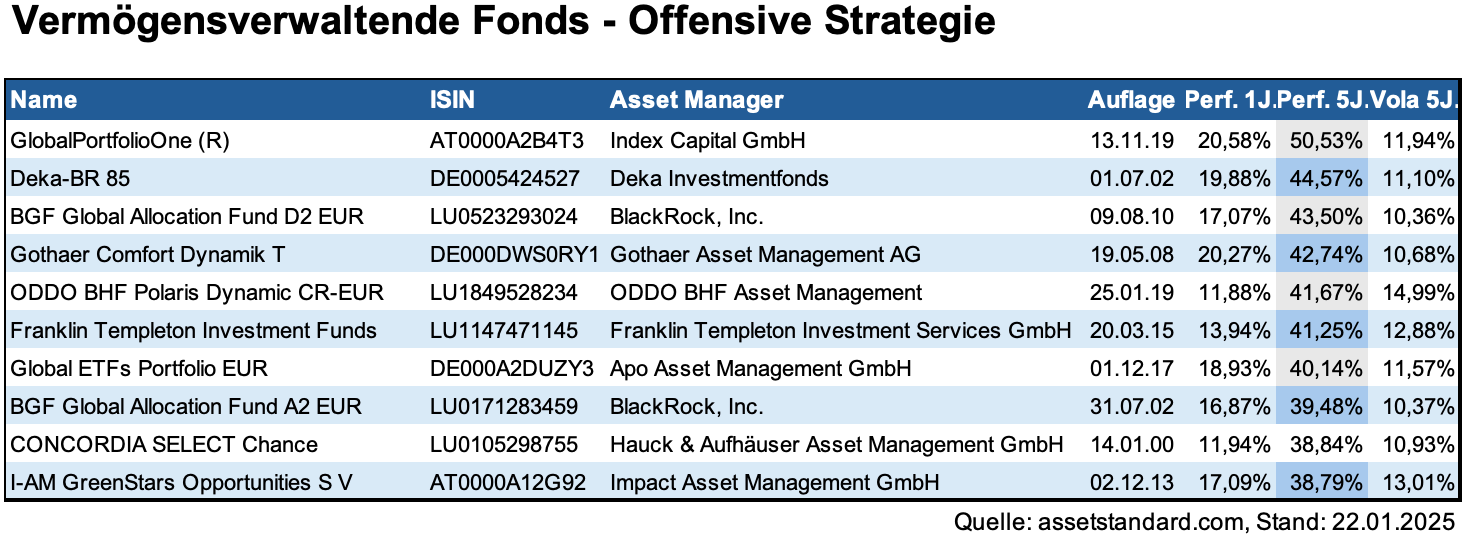The image size is (1468, 542).
Task: Click the ISIN column header
Action: (x=452, y=100)
